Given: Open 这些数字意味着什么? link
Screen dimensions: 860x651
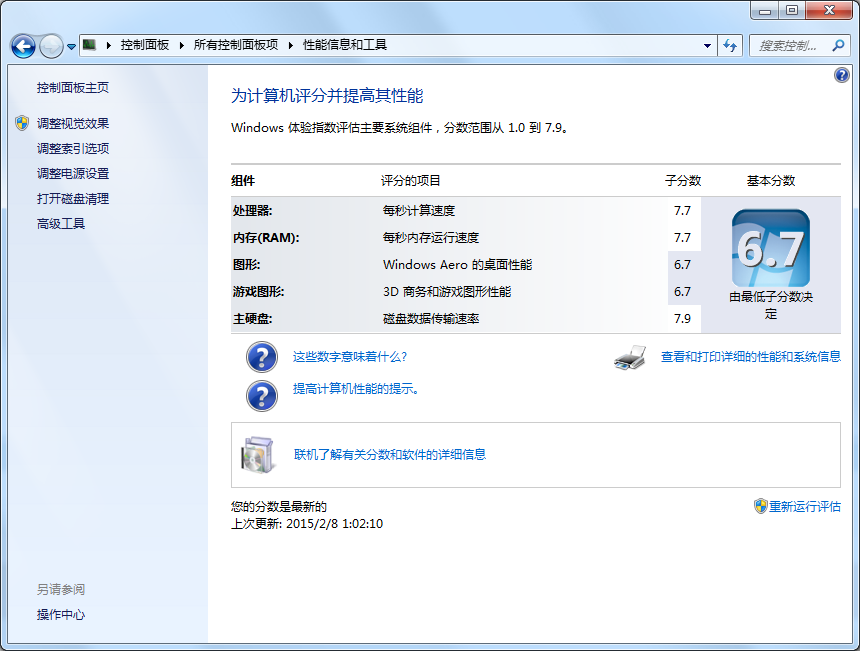Looking at the screenshot, I should pyautogui.click(x=350, y=357).
